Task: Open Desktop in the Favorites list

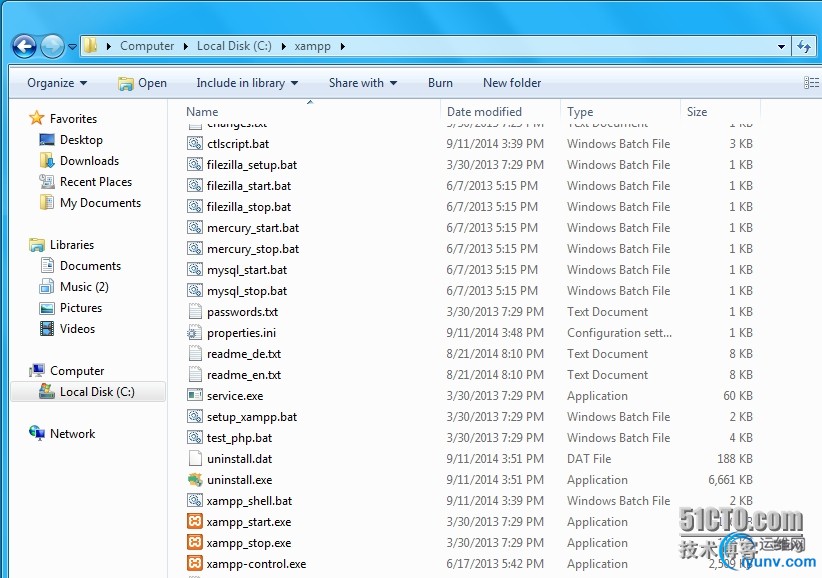Action: [81, 140]
